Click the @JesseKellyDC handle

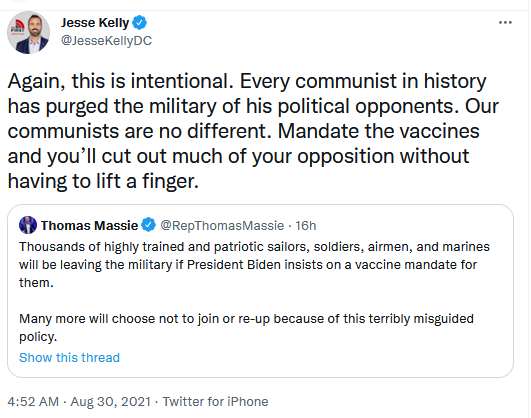[x=106, y=41]
